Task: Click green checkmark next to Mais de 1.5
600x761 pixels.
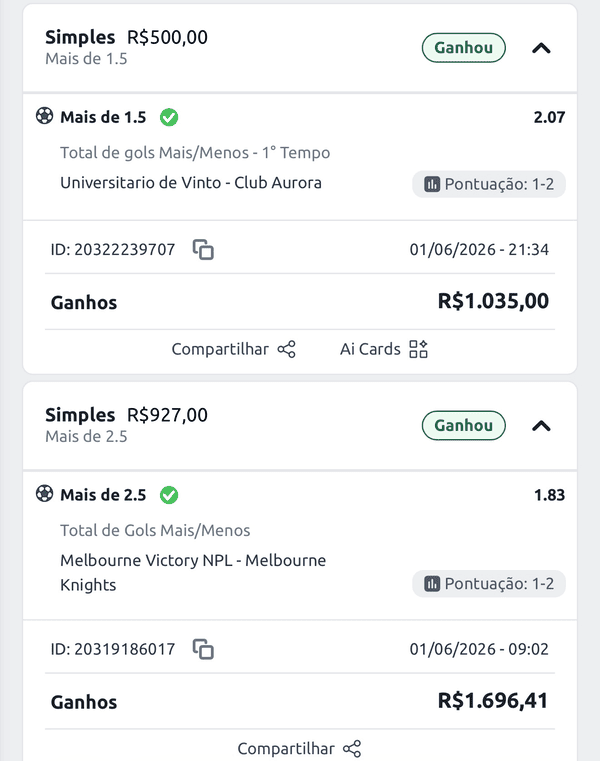Action: (x=169, y=117)
